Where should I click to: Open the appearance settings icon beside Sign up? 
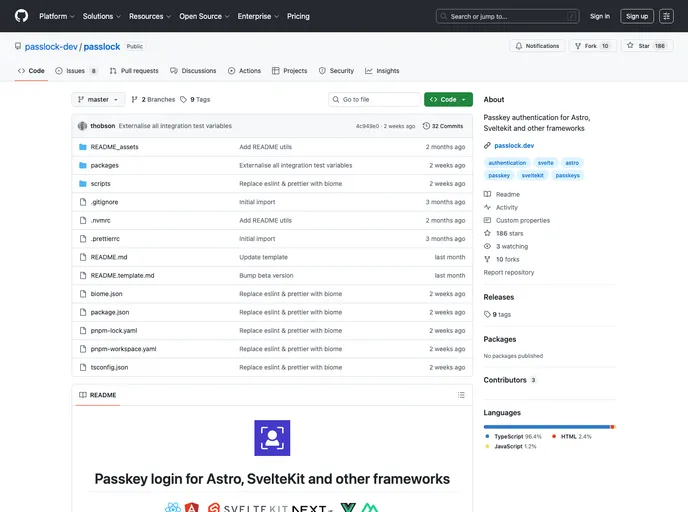666,16
